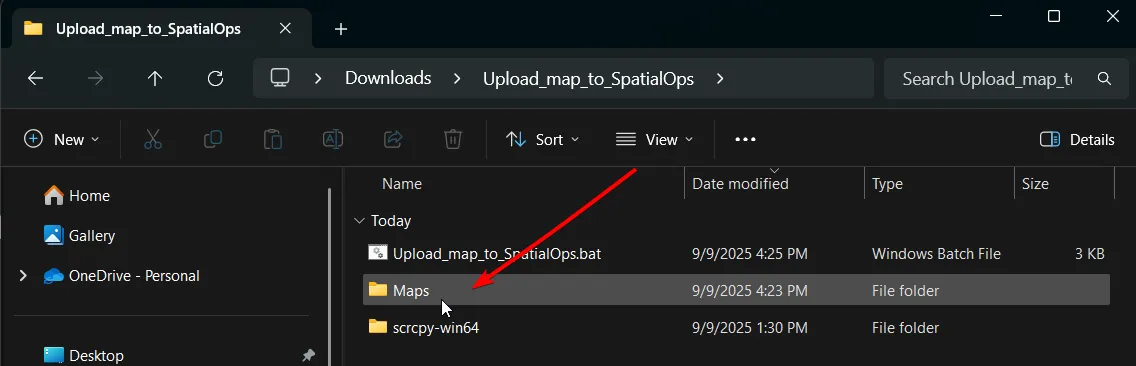Click the Copy icon in toolbar

point(213,139)
